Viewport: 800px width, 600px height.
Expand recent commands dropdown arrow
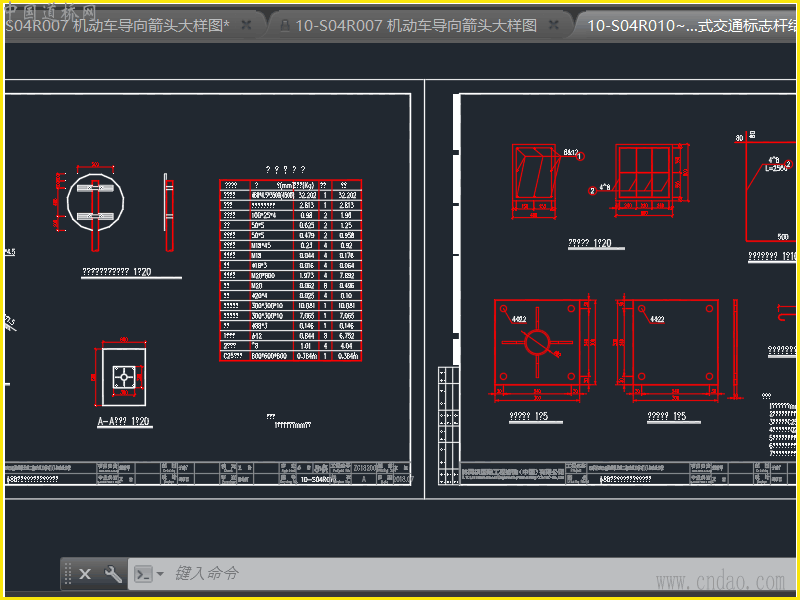pyautogui.click(x=160, y=574)
